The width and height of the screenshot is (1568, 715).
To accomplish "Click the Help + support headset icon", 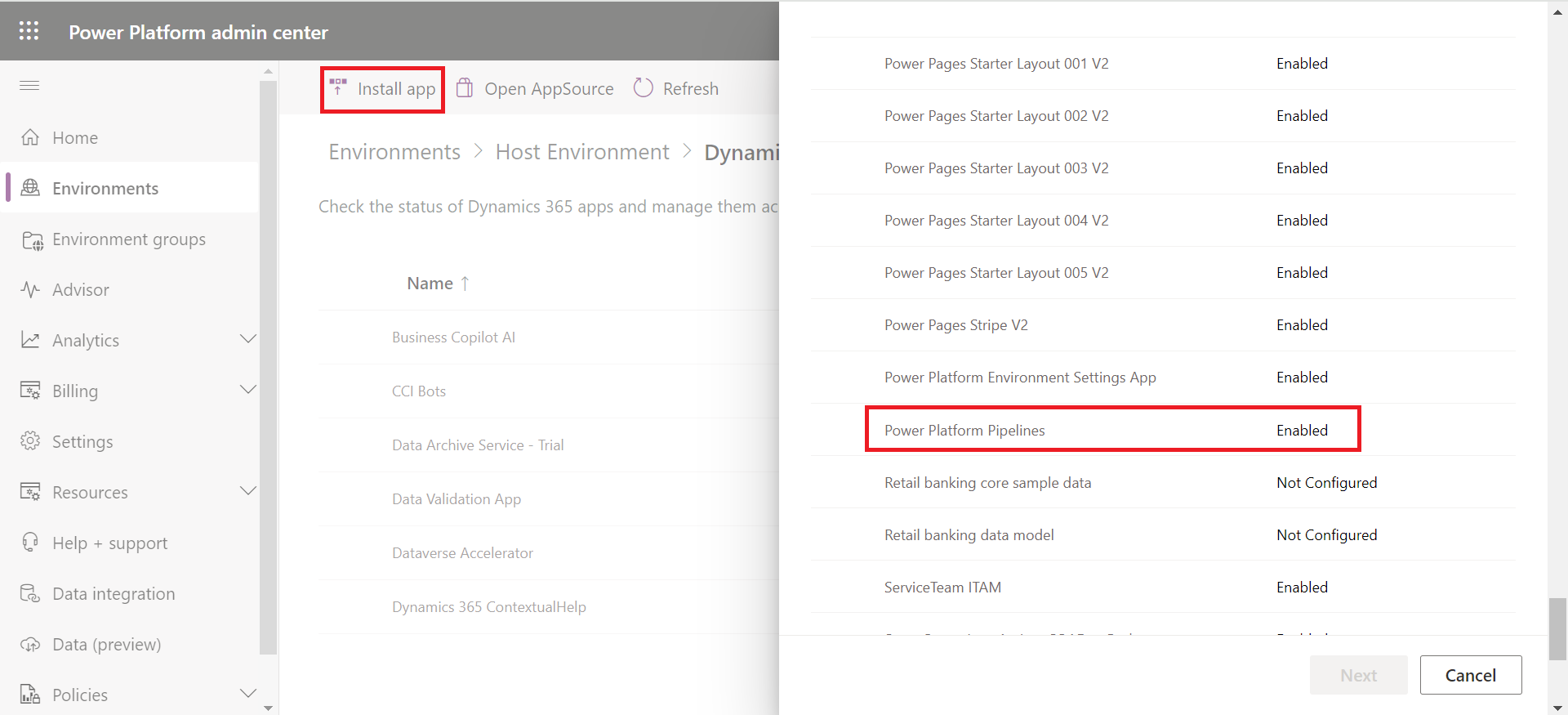I will pyautogui.click(x=30, y=543).
